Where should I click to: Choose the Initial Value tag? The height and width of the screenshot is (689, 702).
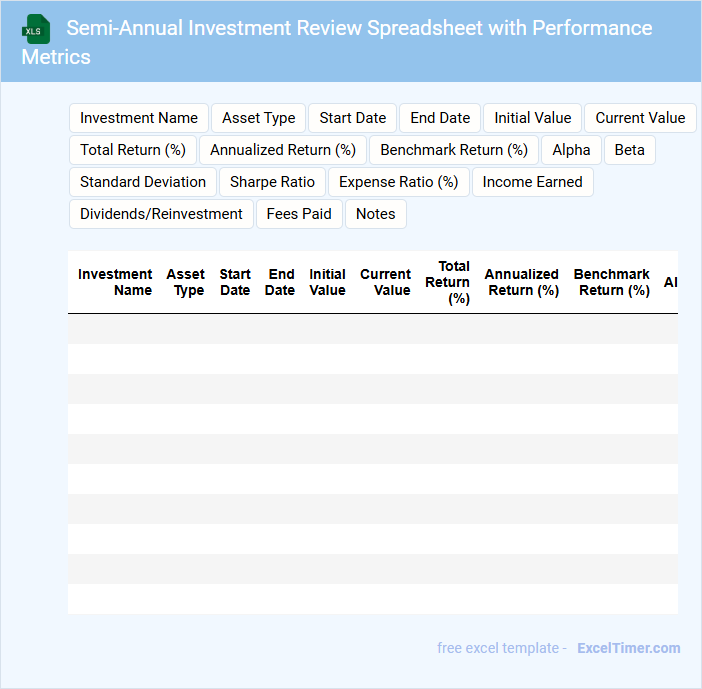pos(532,118)
